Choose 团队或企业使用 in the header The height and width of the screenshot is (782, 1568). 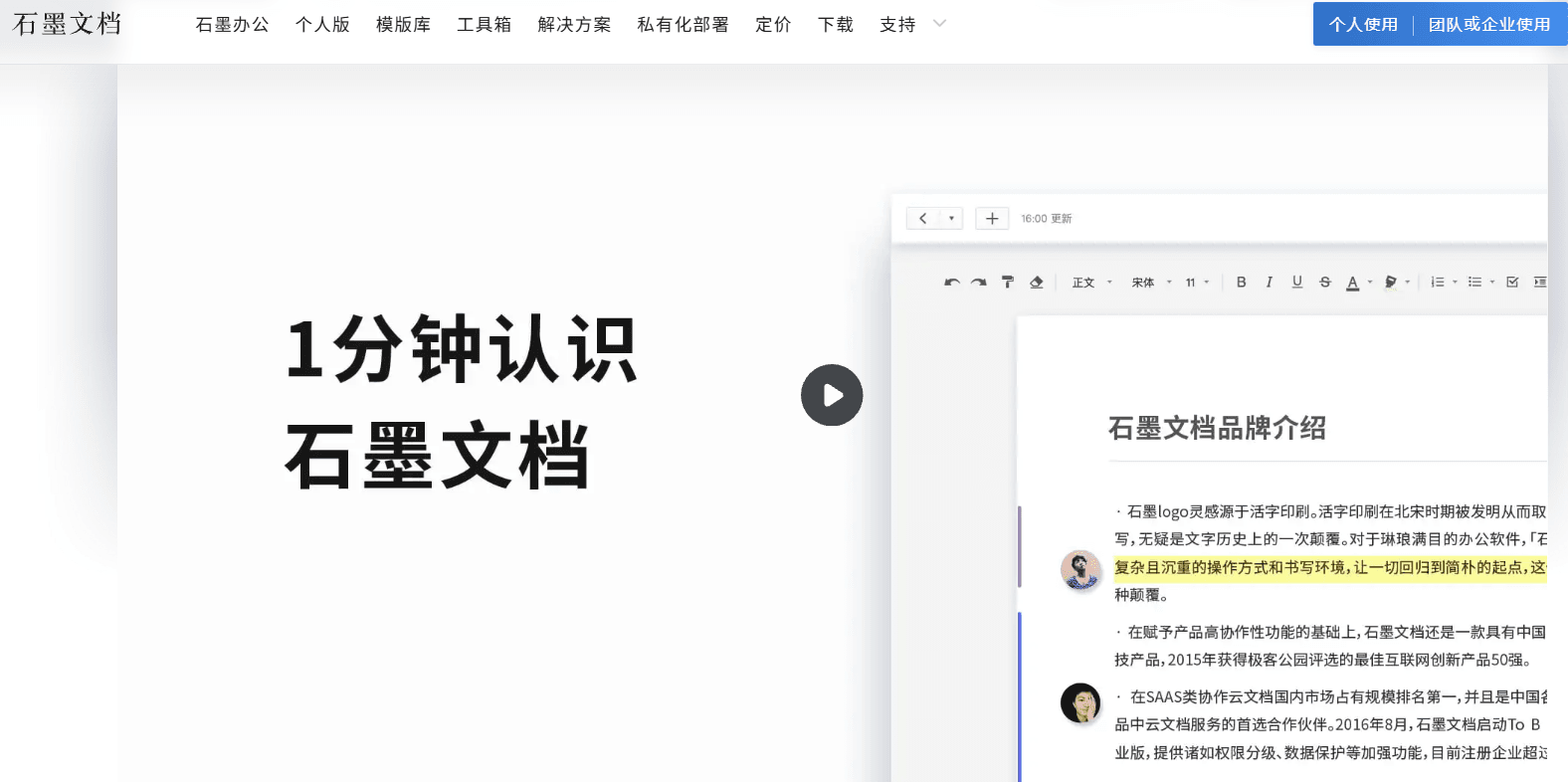coord(1489,24)
